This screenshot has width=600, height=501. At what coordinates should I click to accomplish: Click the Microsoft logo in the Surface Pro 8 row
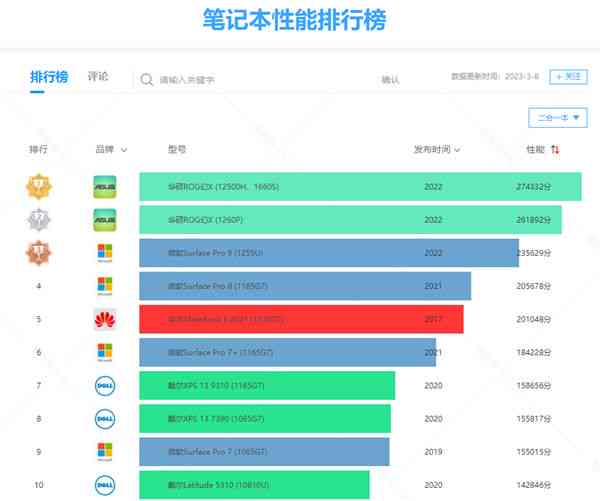[105, 286]
